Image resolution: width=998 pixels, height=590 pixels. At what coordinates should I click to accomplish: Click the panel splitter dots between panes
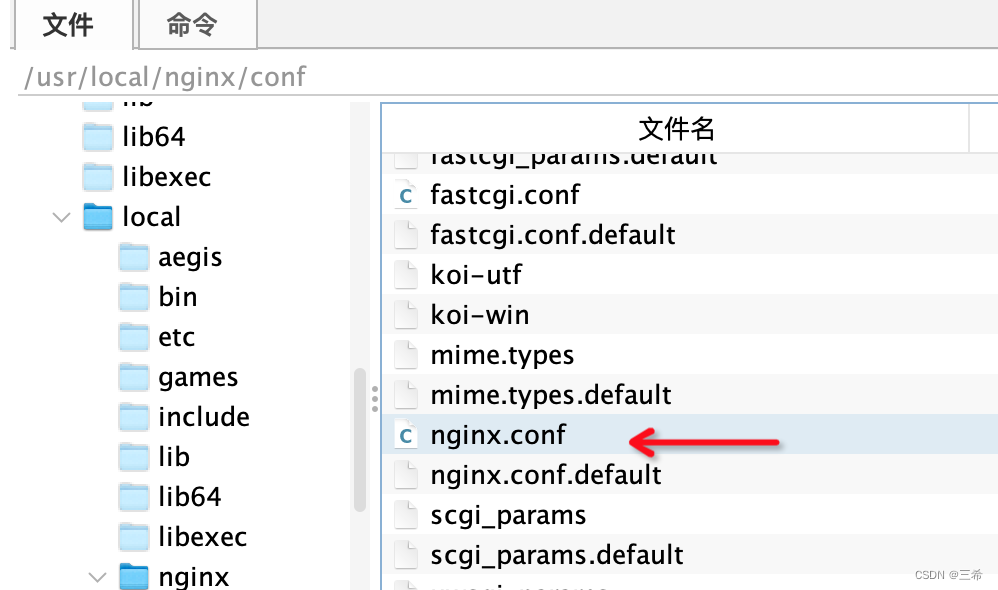pos(374,397)
